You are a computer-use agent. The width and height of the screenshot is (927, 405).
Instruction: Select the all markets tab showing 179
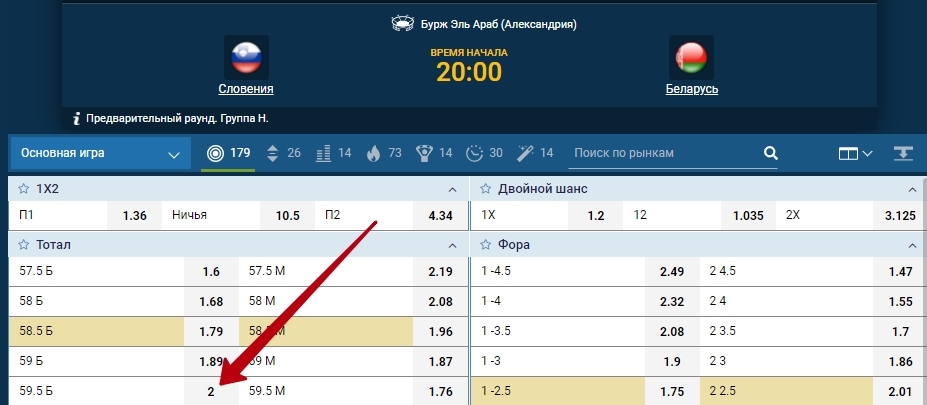coord(228,153)
